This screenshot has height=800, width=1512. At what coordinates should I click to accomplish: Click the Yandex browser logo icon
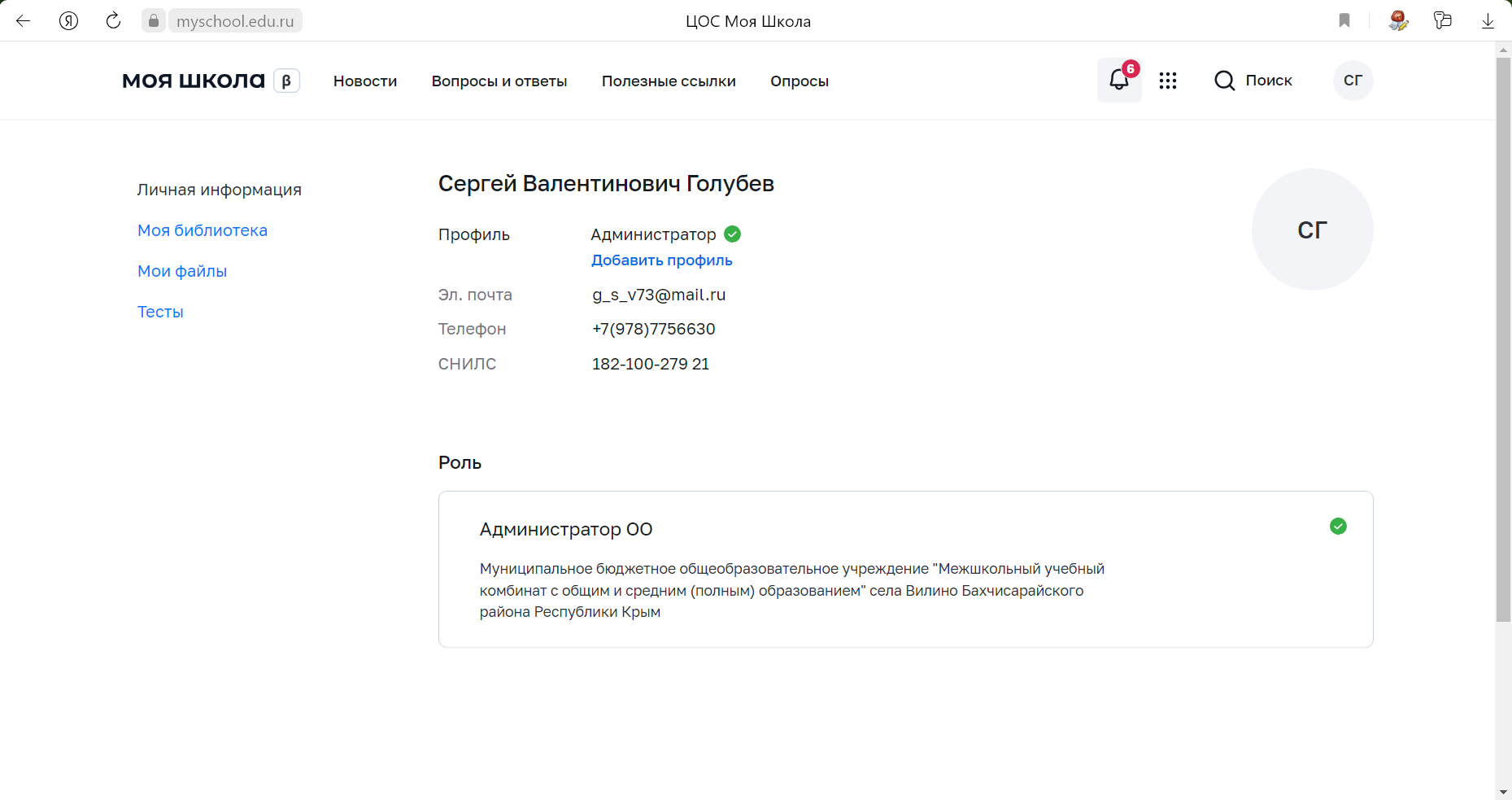click(x=69, y=21)
